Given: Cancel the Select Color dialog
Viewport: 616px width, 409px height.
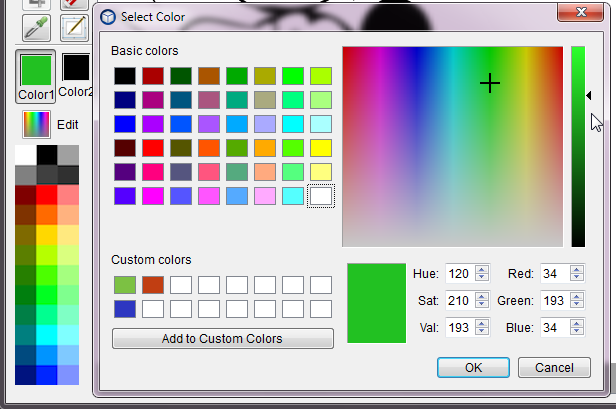Looking at the screenshot, I should (x=554, y=367).
